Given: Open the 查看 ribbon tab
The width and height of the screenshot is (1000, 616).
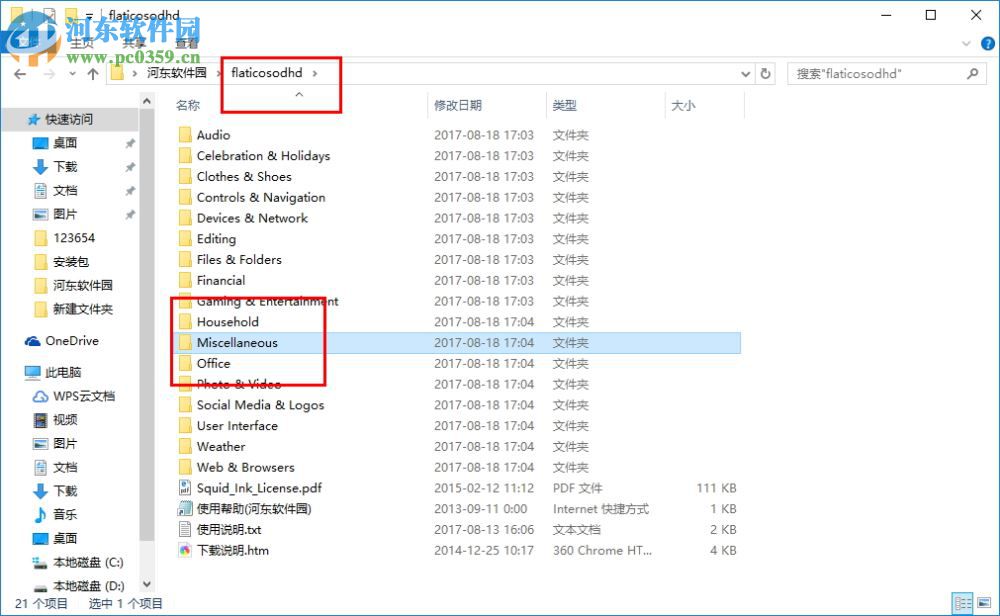Looking at the screenshot, I should (187, 43).
